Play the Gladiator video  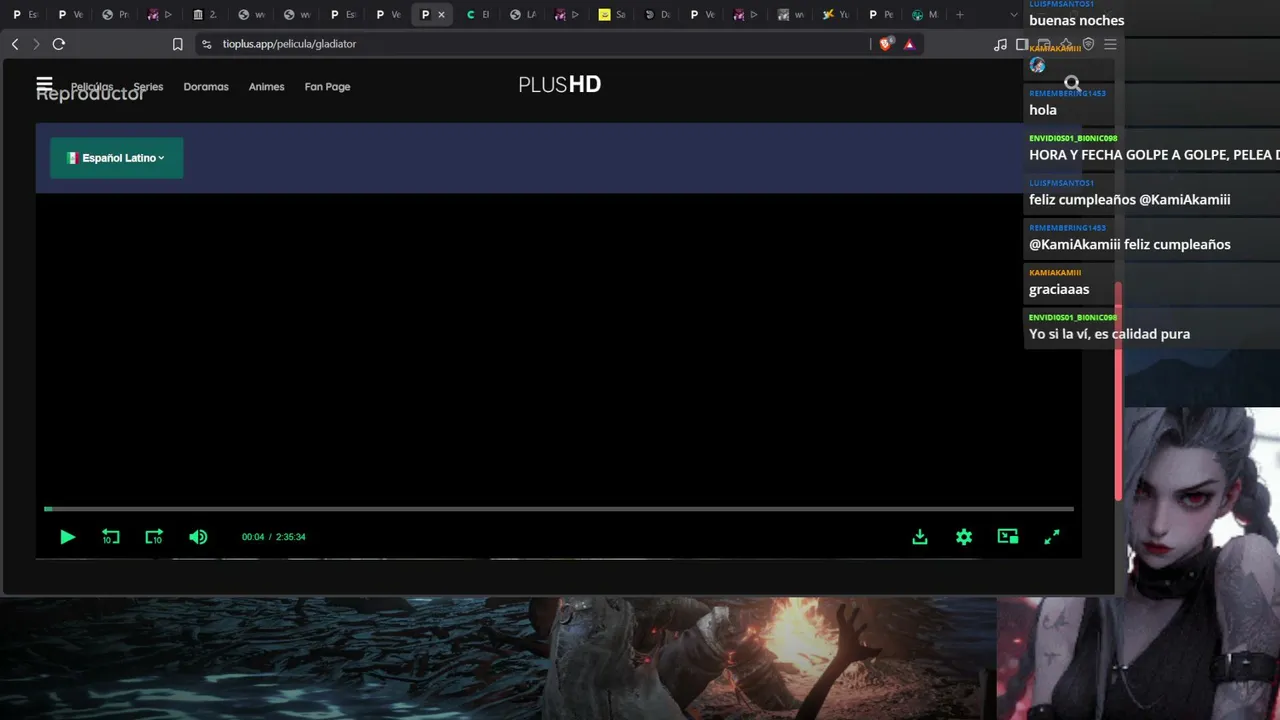click(x=67, y=537)
